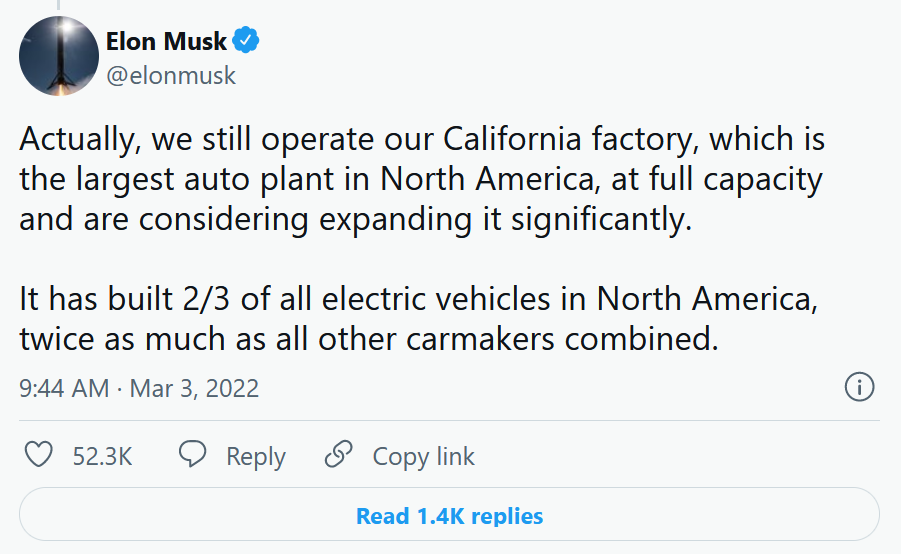The image size is (901, 554).
Task: Select the Copy link text
Action: [x=423, y=457]
